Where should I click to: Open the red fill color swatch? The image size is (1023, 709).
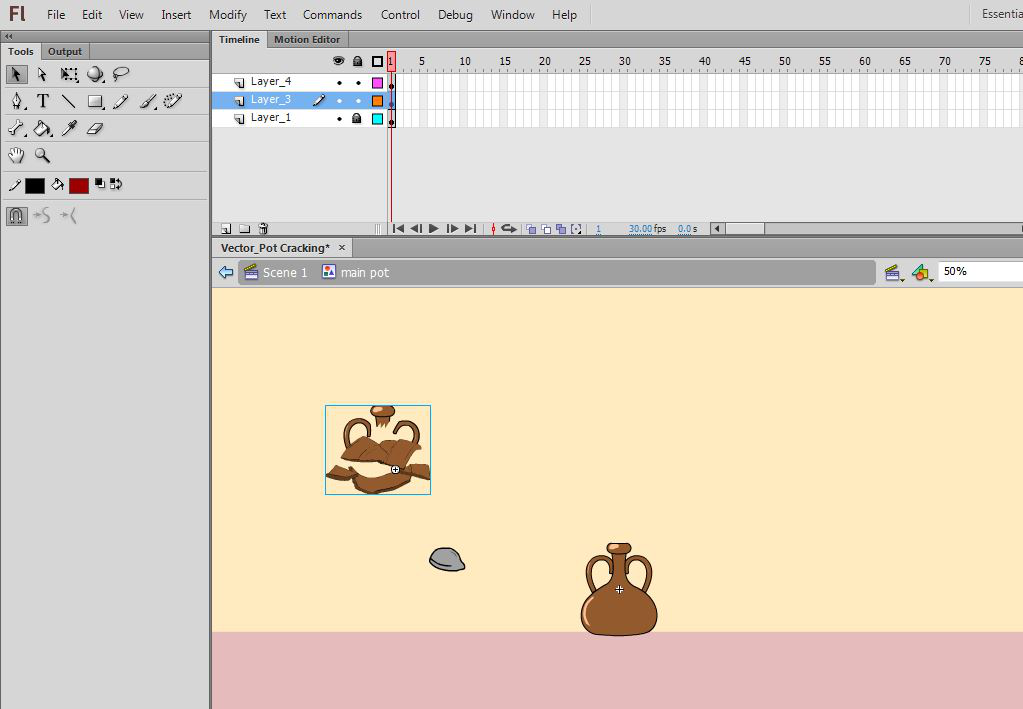pyautogui.click(x=79, y=186)
